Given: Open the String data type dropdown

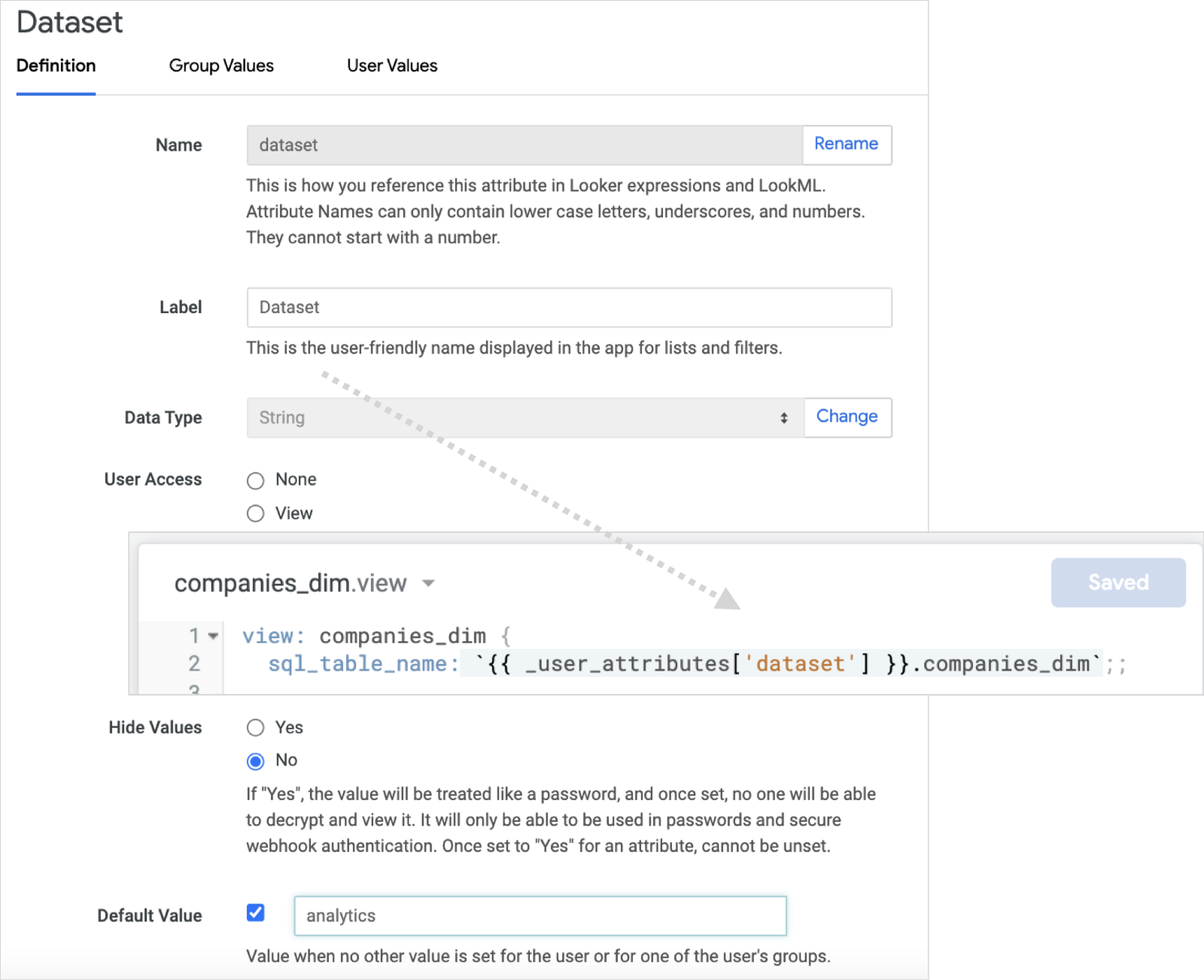Looking at the screenshot, I should [524, 418].
